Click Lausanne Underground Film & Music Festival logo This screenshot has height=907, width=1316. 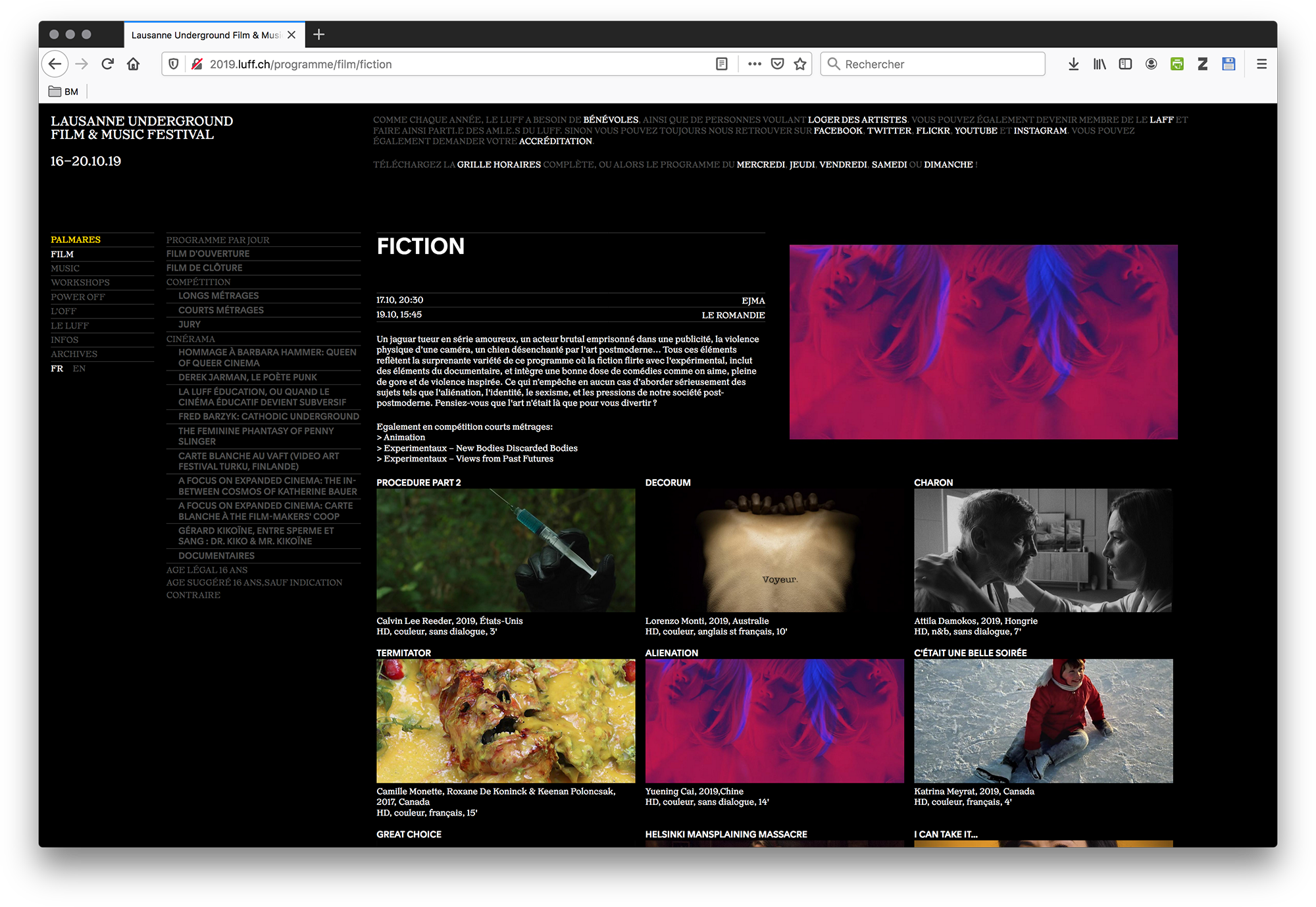coord(142,128)
